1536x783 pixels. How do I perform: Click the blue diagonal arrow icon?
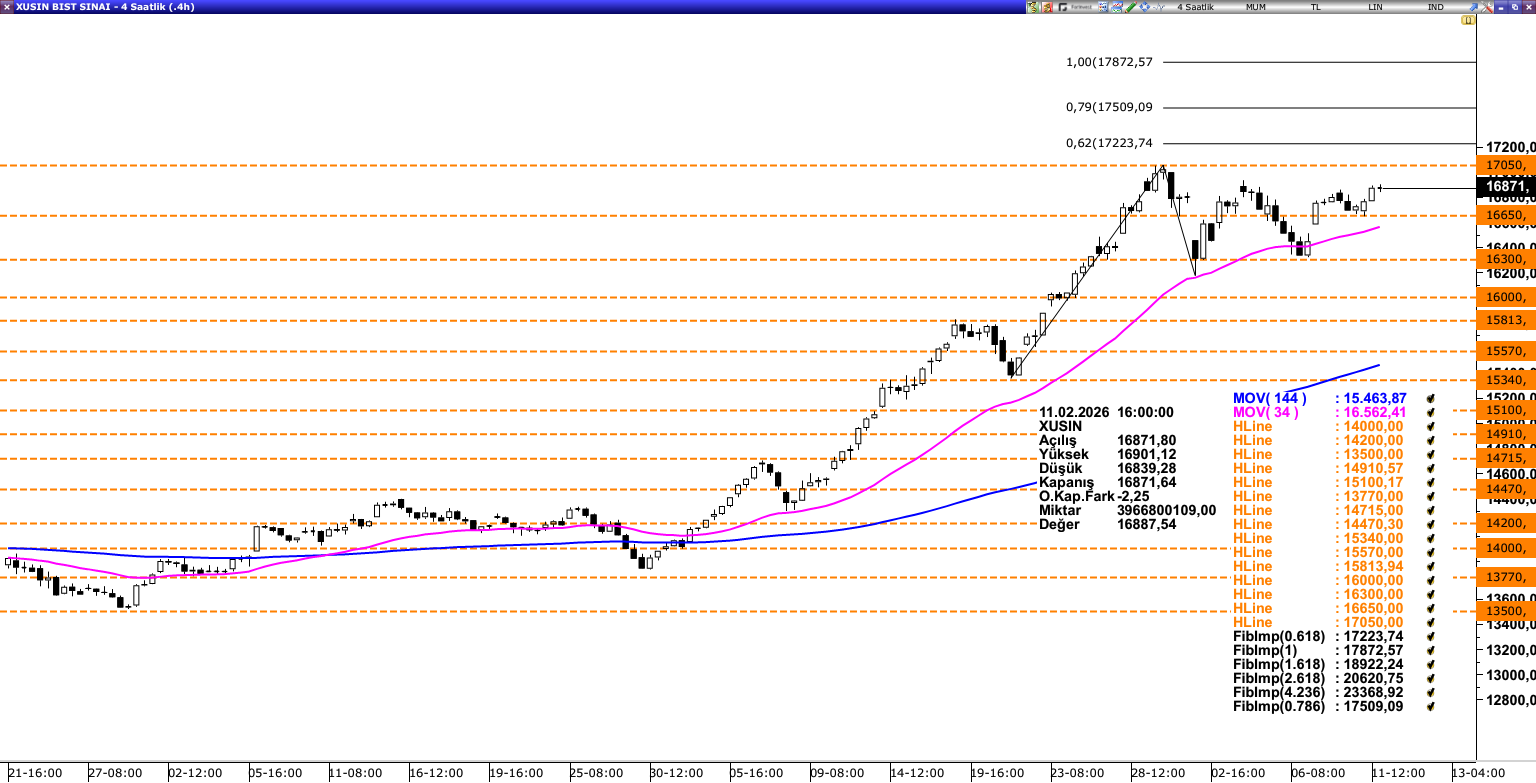pyautogui.click(x=1472, y=7)
